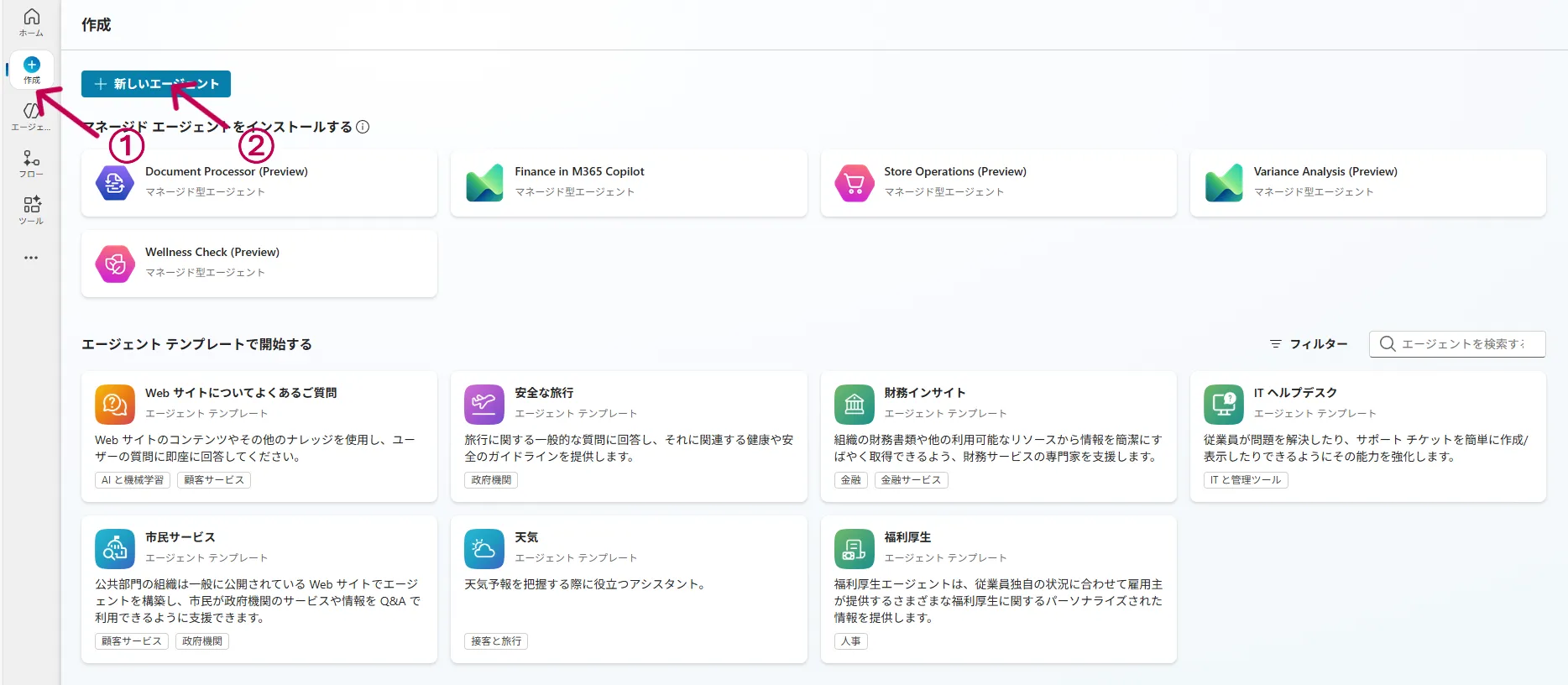
Task: Open the フィルター filter menu
Action: click(x=1308, y=344)
